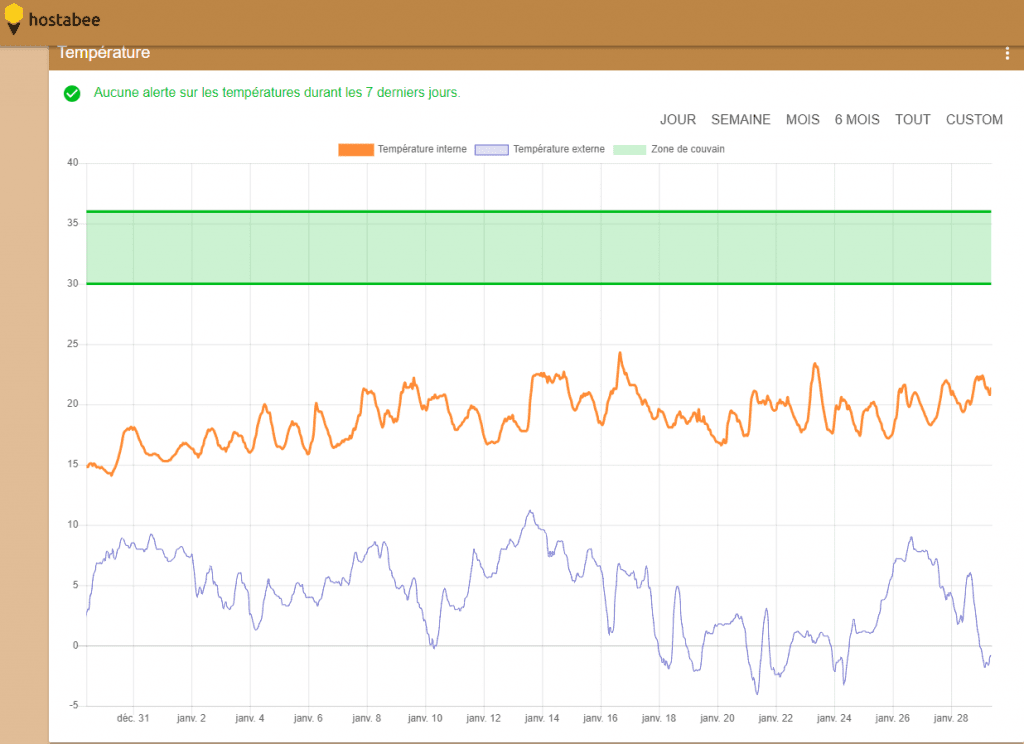1024x744 pixels.
Task: Click the hostabee bee logo icon
Action: pos(13,20)
